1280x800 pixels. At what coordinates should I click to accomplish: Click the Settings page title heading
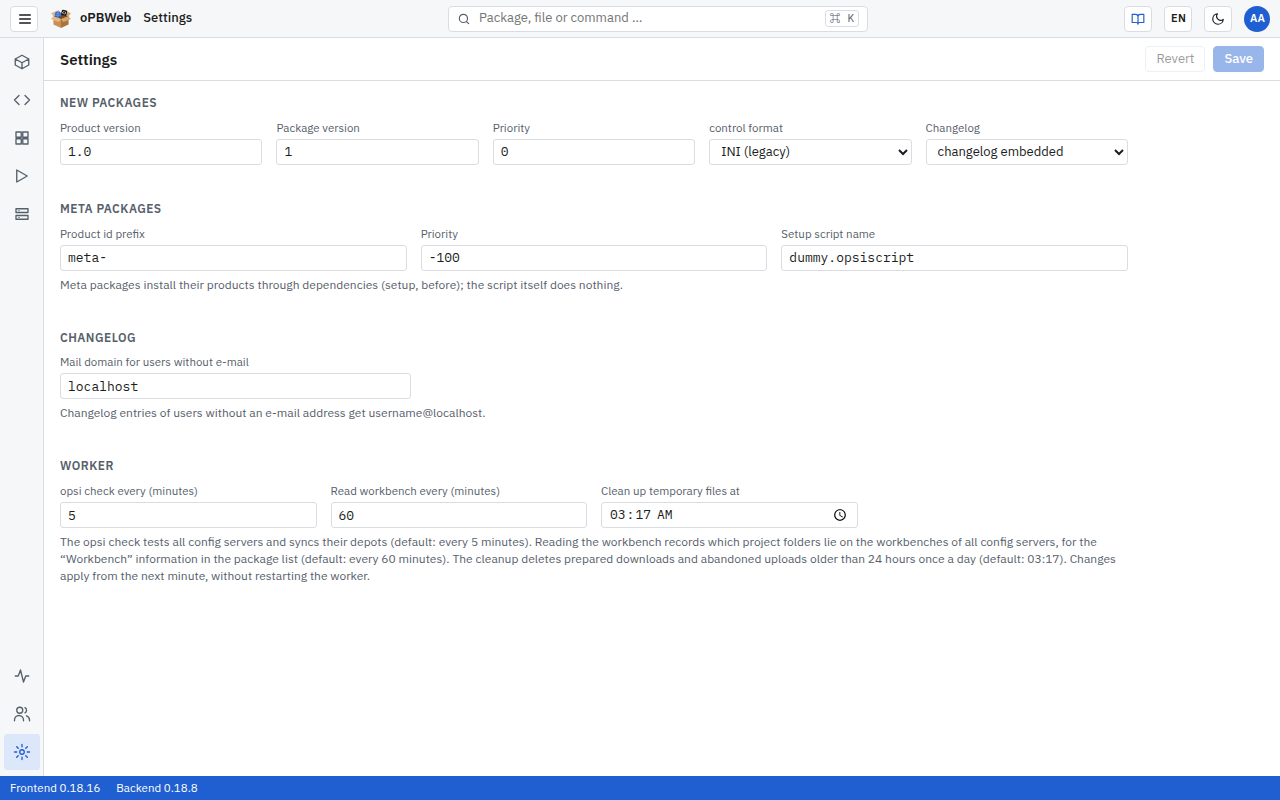click(89, 60)
